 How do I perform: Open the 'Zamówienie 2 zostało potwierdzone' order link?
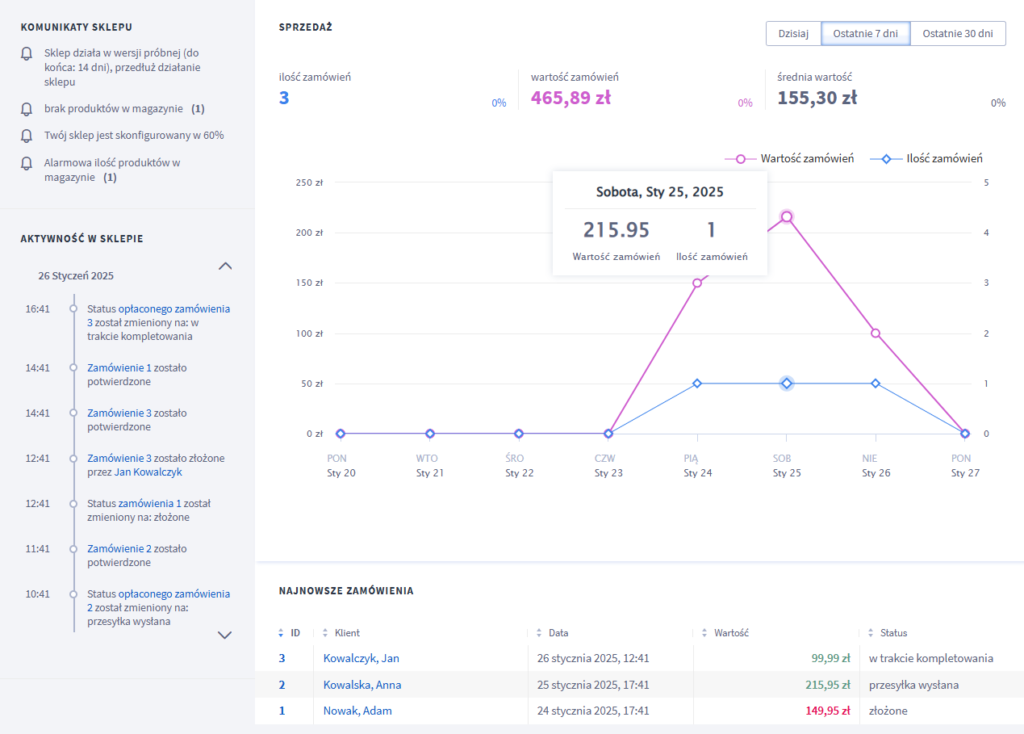click(x=120, y=549)
